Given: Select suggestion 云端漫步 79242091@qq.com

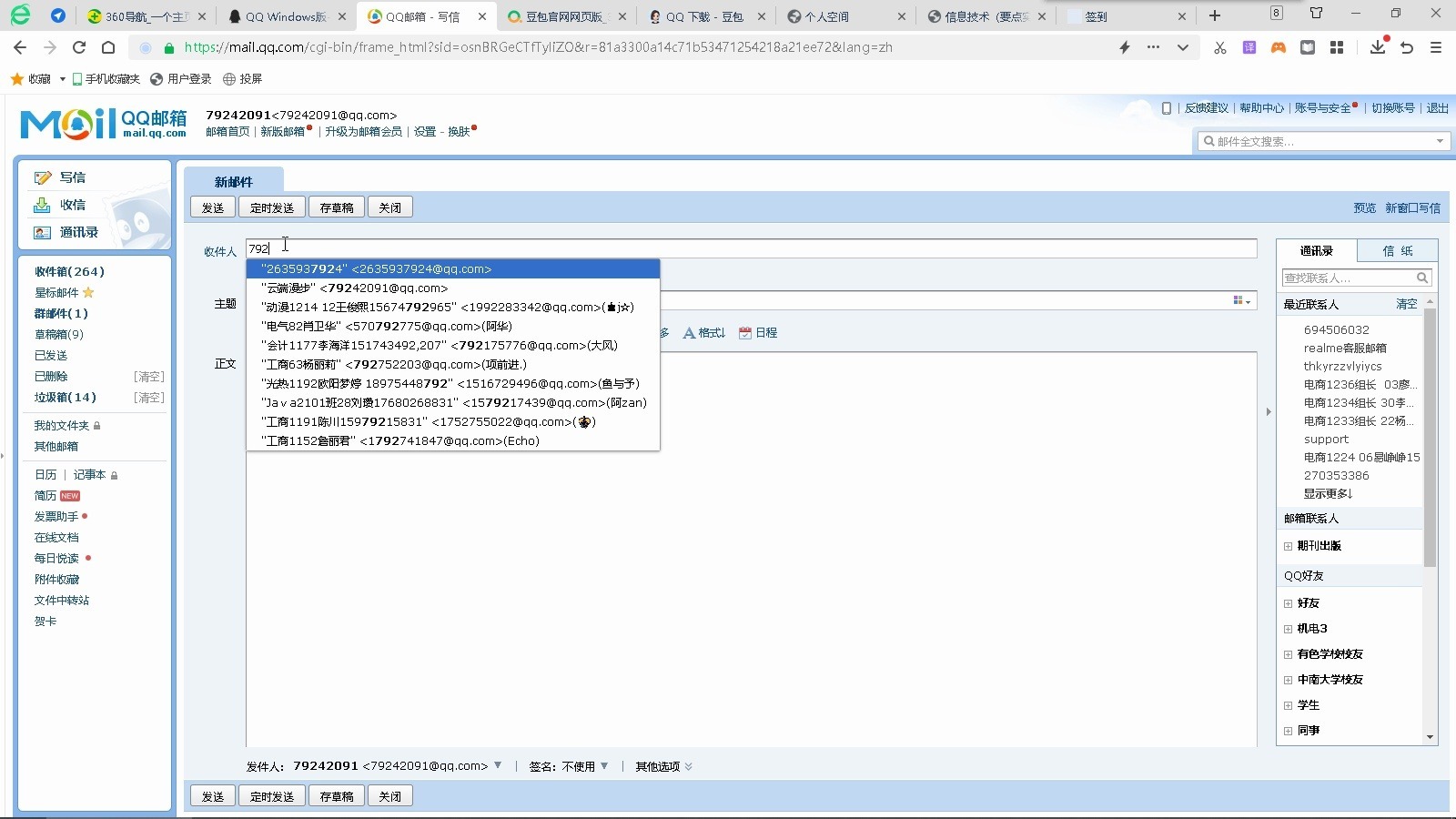Looking at the screenshot, I should tap(453, 288).
